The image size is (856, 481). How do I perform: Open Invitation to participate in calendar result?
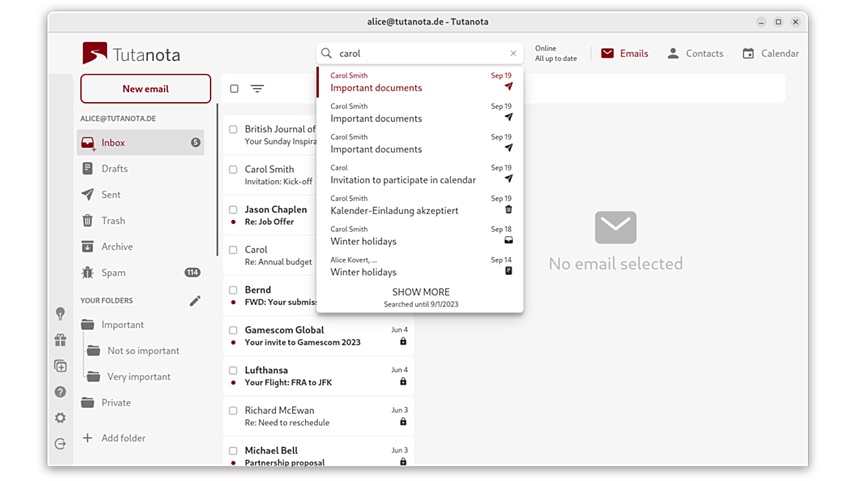[x=420, y=174]
